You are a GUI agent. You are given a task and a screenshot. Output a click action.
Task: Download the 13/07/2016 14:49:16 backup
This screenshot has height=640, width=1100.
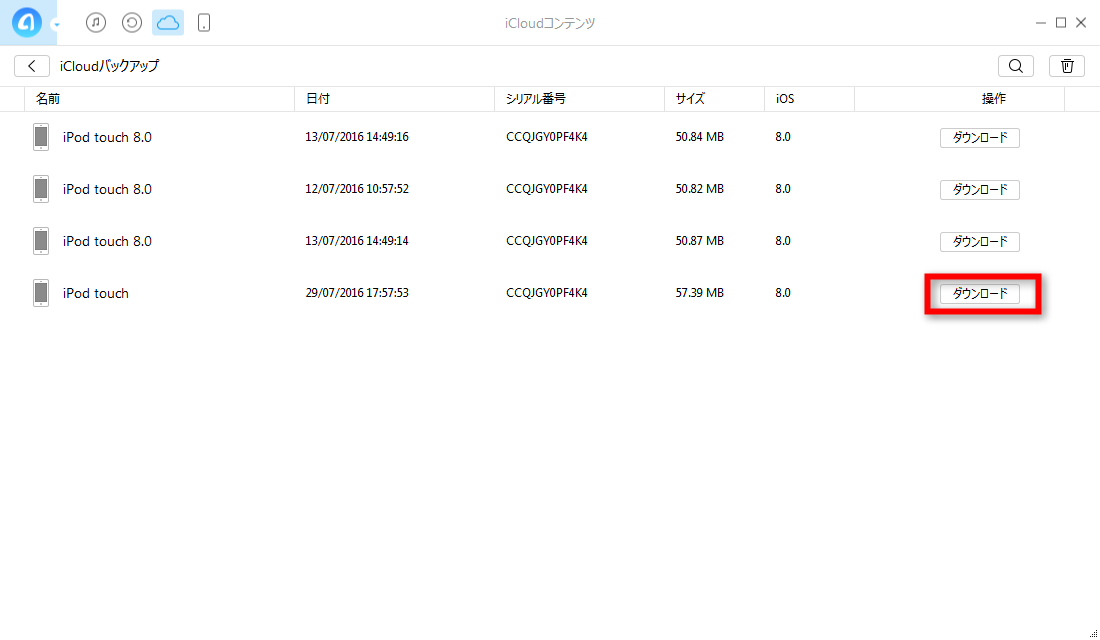[980, 138]
